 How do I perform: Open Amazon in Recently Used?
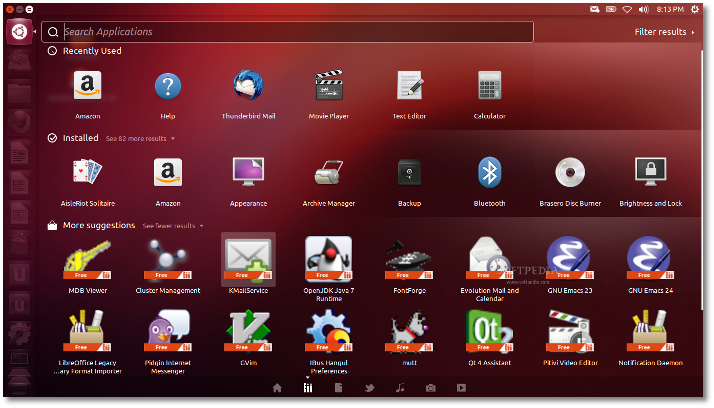[87, 86]
